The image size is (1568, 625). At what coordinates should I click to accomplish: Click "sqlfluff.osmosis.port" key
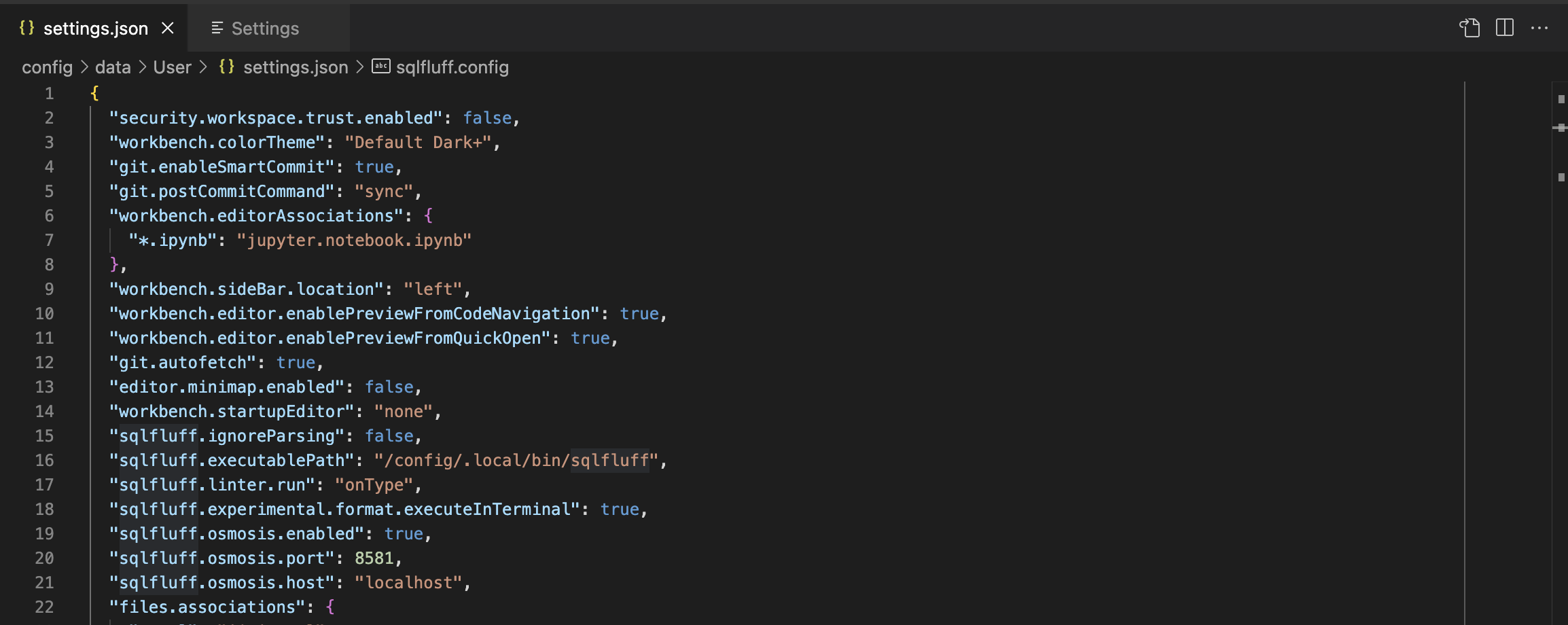tap(222, 558)
